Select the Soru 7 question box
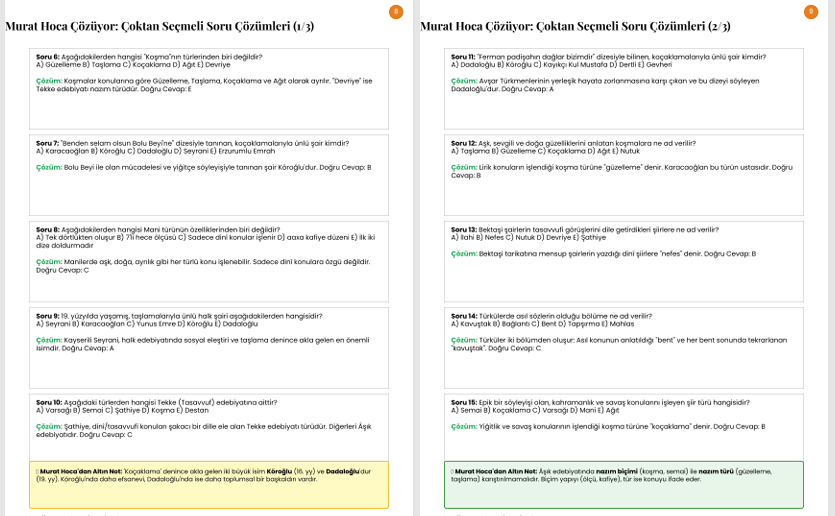This screenshot has height=516, width=835. point(208,174)
